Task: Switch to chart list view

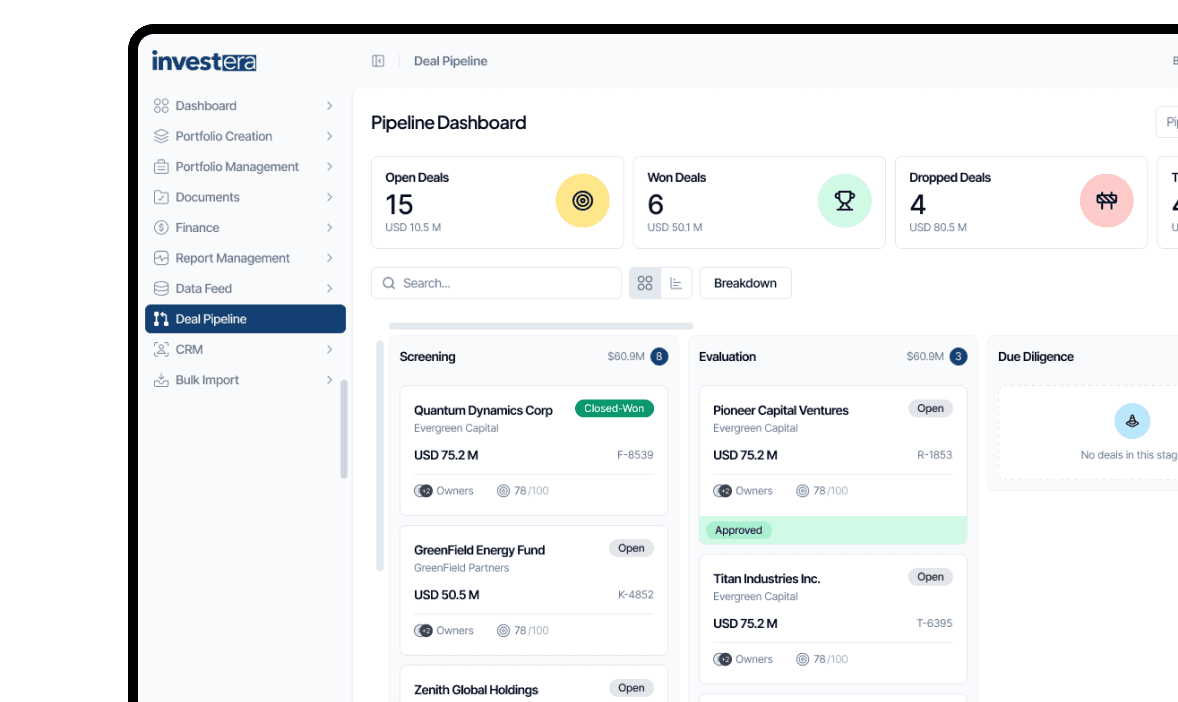Action: pos(676,283)
